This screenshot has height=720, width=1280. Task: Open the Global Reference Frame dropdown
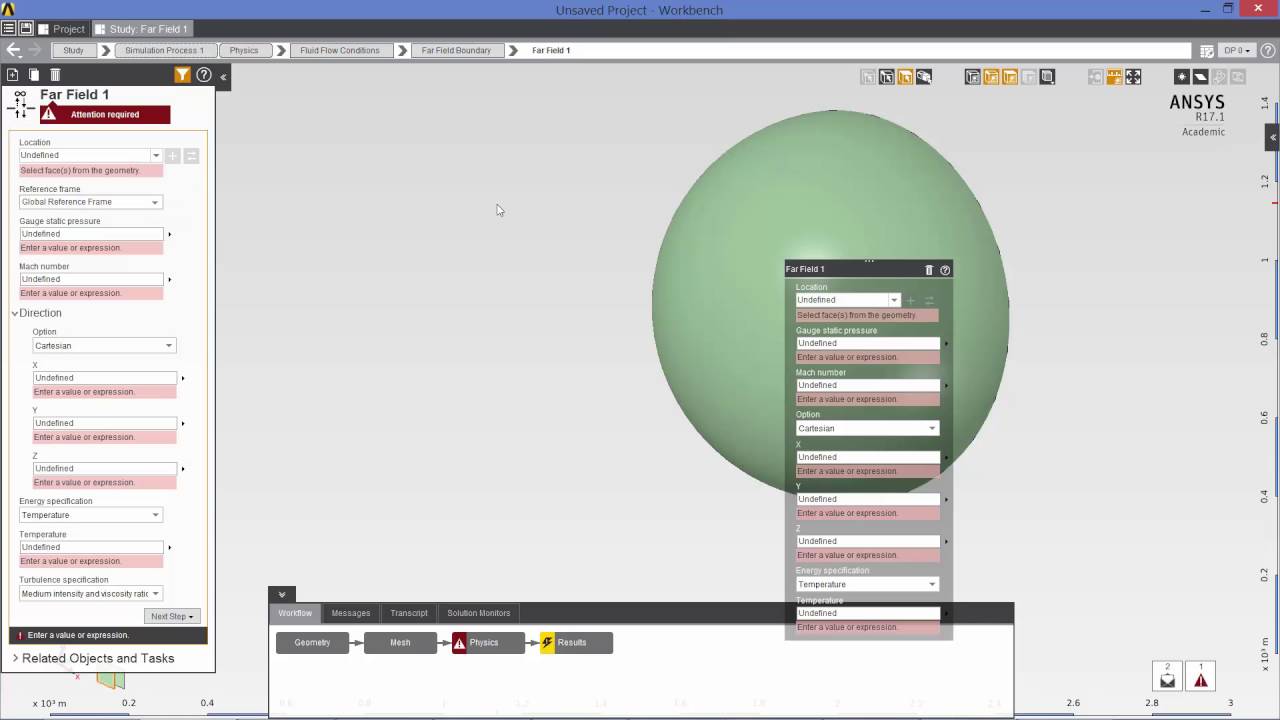point(90,202)
